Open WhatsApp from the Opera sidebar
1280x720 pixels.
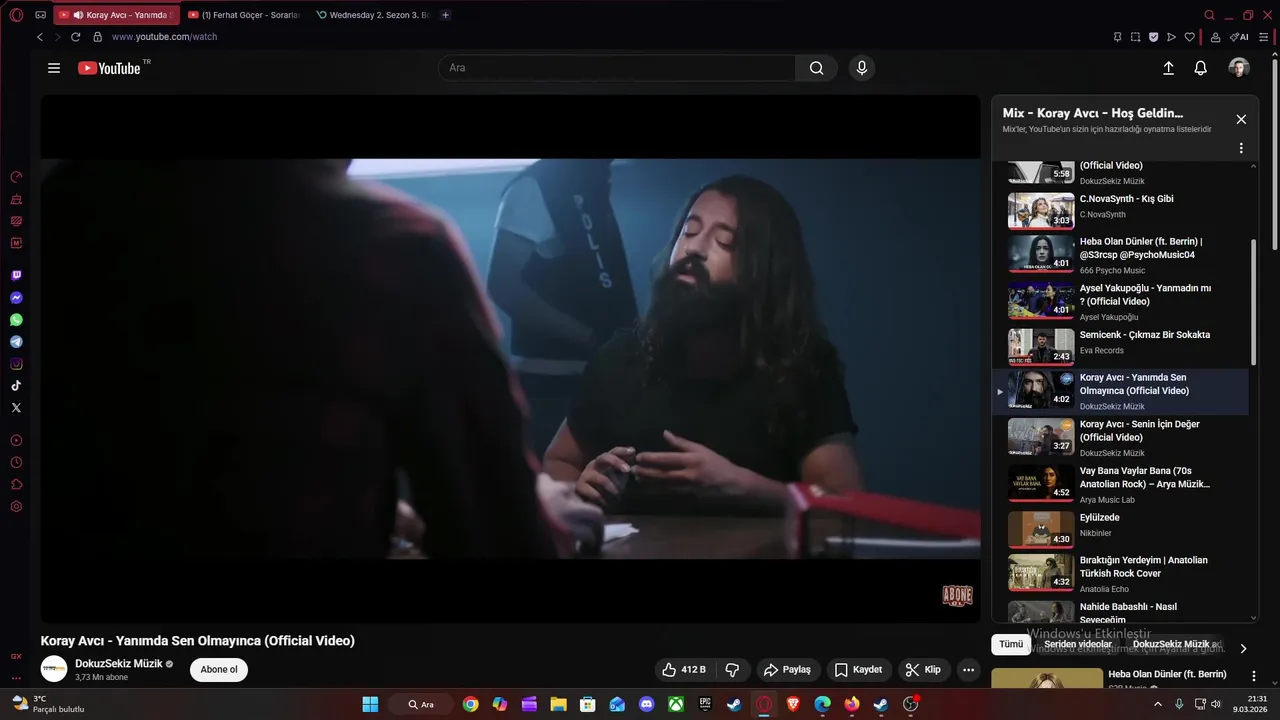point(16,320)
